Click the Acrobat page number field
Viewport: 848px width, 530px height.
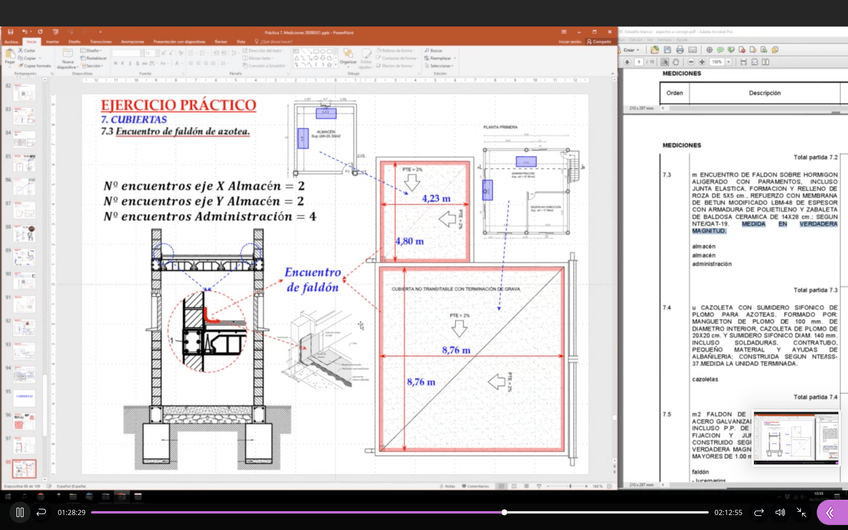(x=639, y=62)
